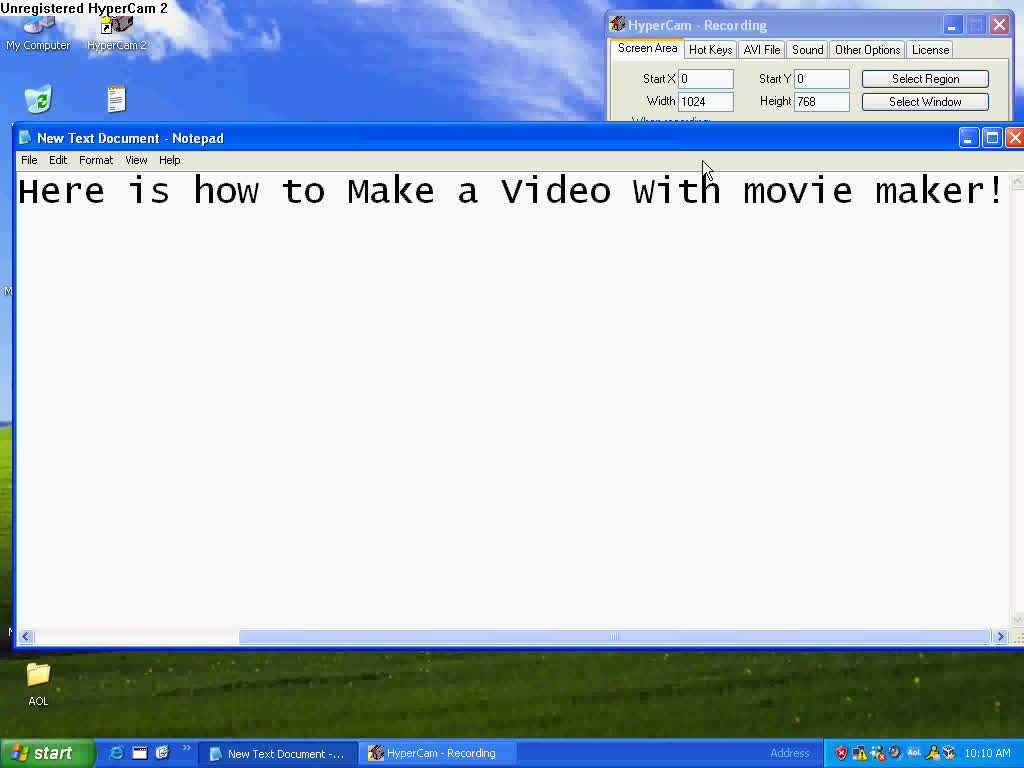Image resolution: width=1024 pixels, height=768 pixels.
Task: Open the Other Options tab
Action: pyautogui.click(x=866, y=49)
